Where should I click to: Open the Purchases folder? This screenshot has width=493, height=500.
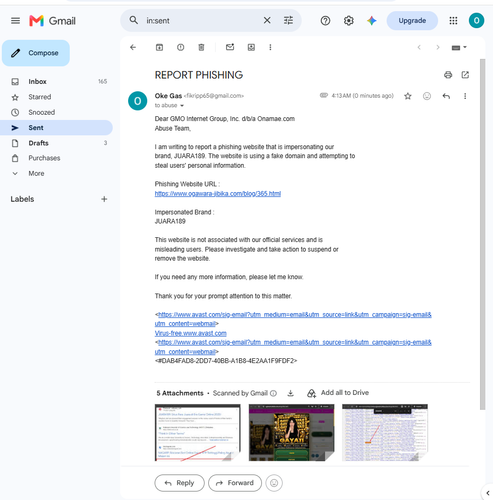[x=56, y=158]
